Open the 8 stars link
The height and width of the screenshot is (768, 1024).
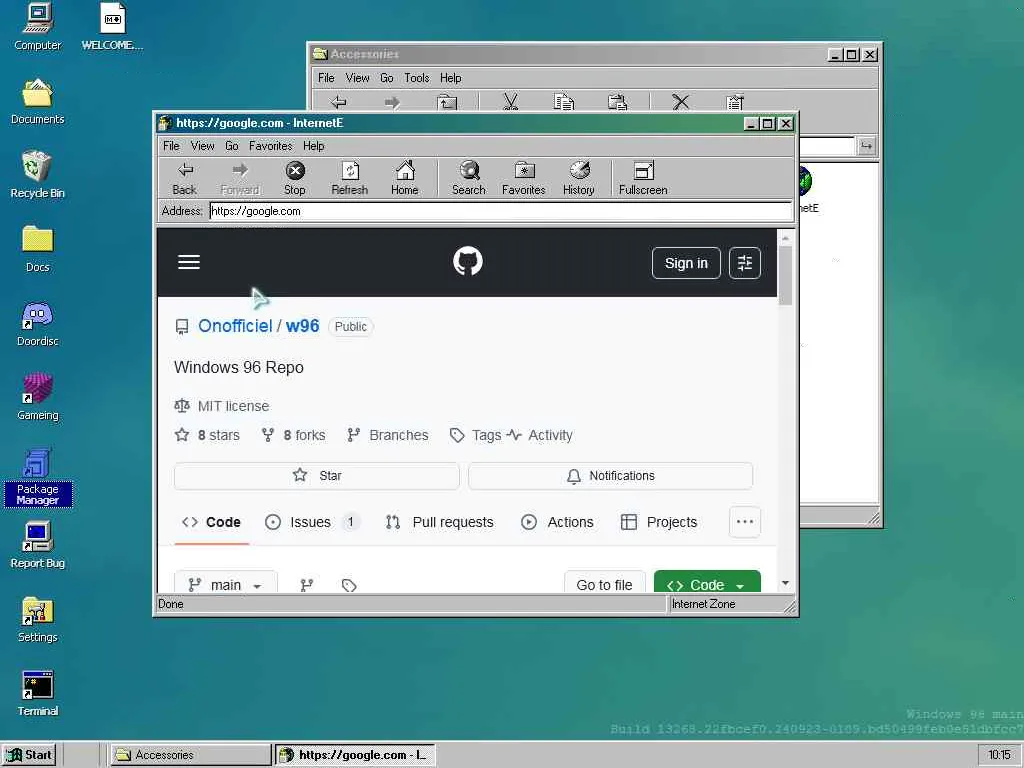click(x=207, y=435)
